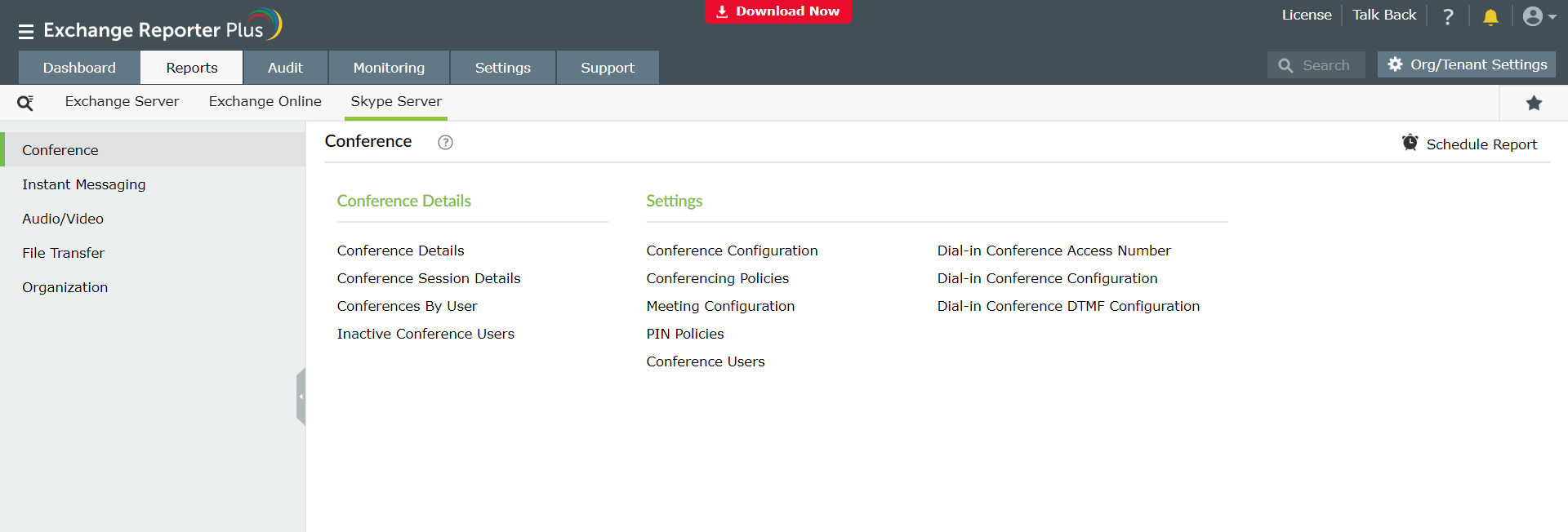Viewport: 1568px width, 532px height.
Task: Select Instant Messaging in sidebar
Action: pyautogui.click(x=83, y=184)
